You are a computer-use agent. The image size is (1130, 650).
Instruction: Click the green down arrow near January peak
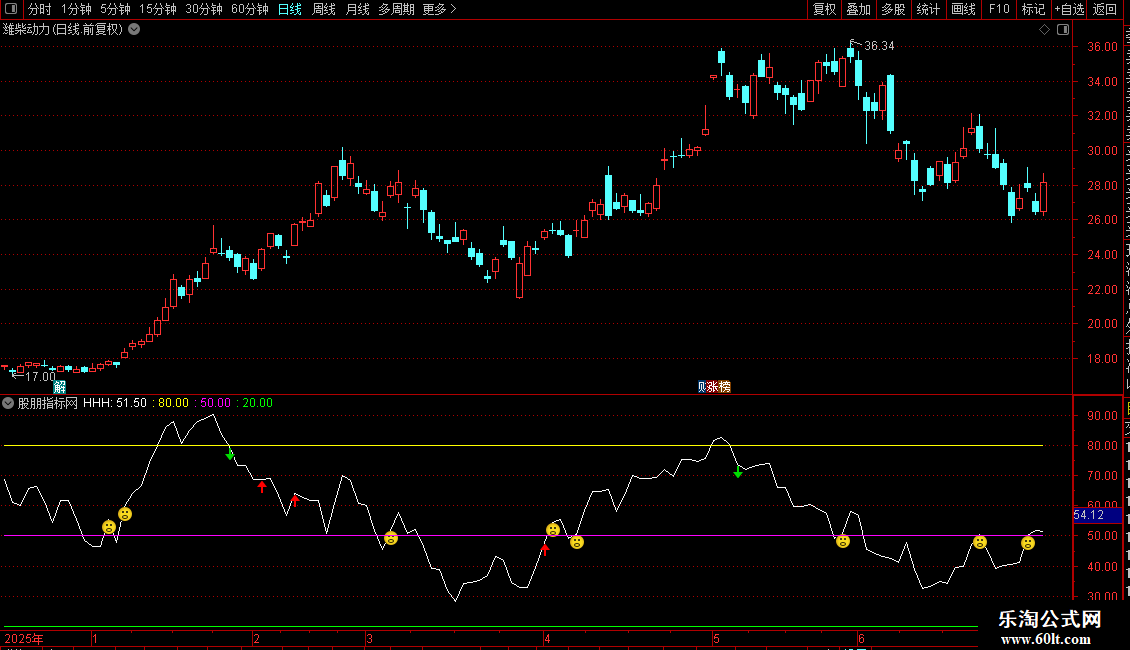pos(230,454)
